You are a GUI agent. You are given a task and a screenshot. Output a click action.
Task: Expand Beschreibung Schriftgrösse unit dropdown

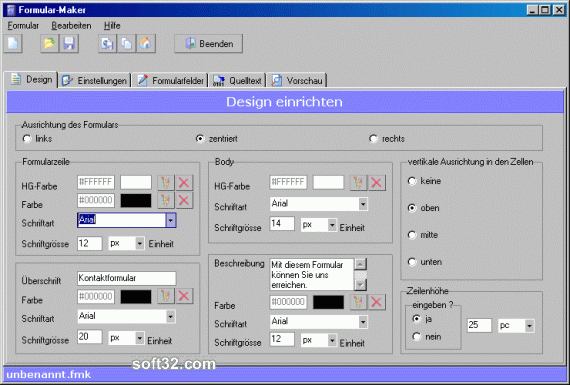(332, 341)
